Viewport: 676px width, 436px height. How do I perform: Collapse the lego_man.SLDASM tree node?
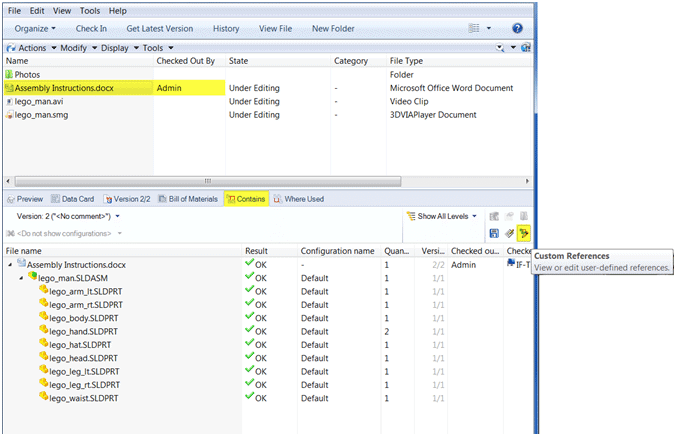coord(22,277)
